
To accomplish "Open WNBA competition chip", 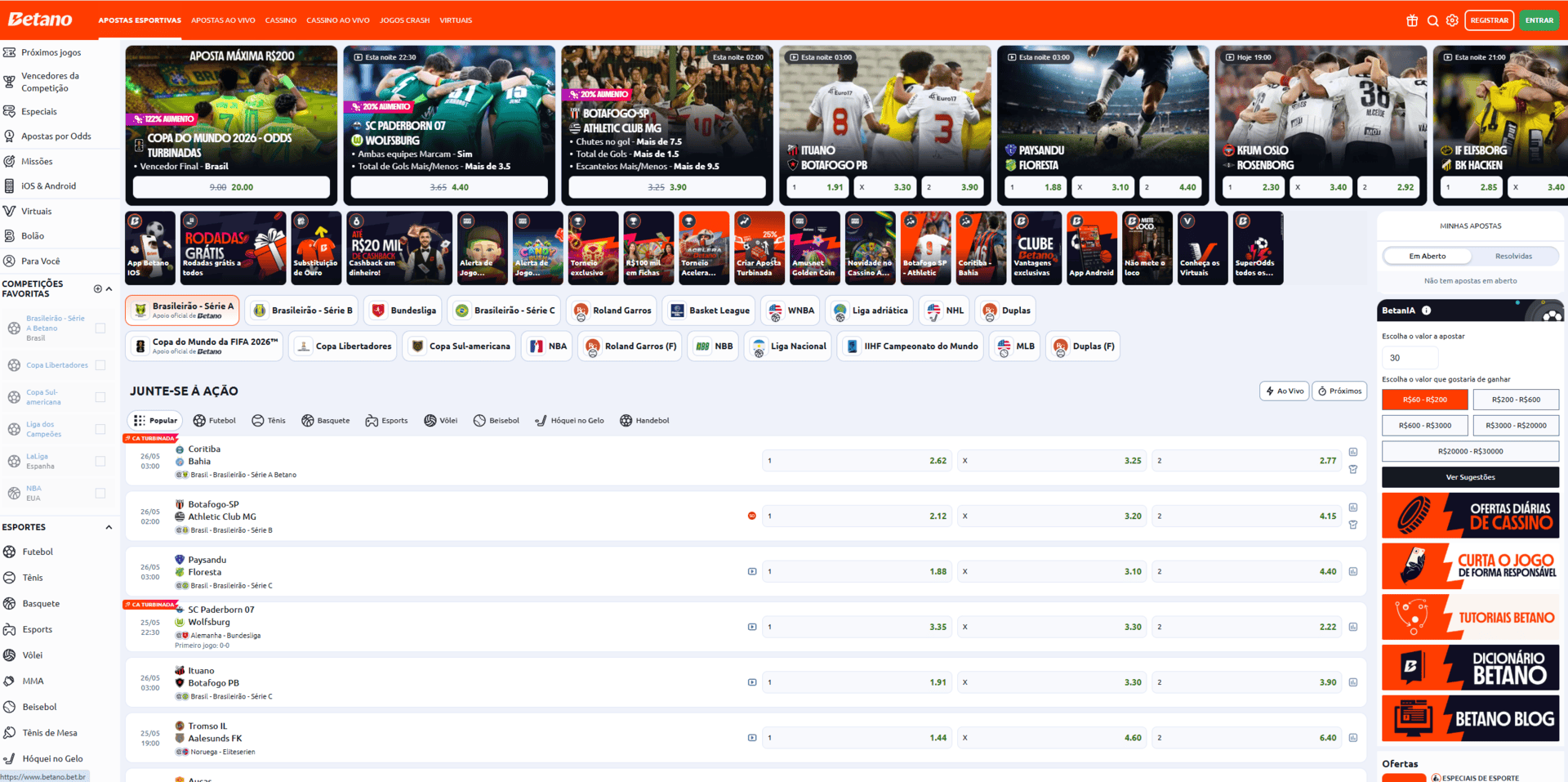I will [x=791, y=311].
